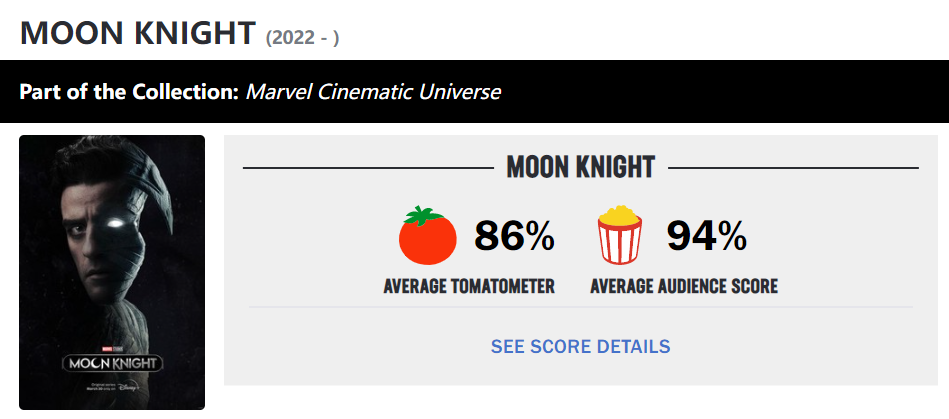The width and height of the screenshot is (949, 419).
Task: Click the release date text on poster
Action: (99, 386)
